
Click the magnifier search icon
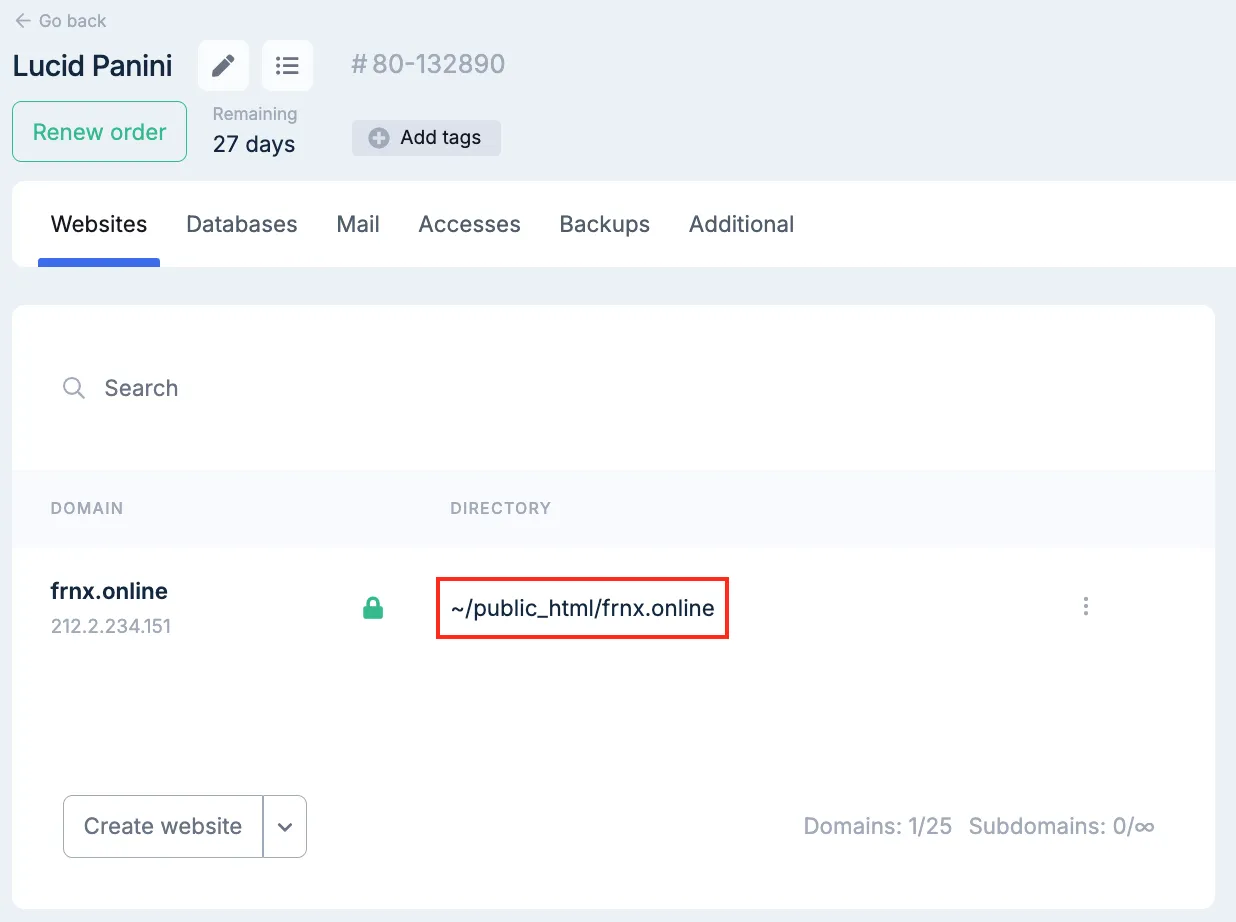click(74, 388)
